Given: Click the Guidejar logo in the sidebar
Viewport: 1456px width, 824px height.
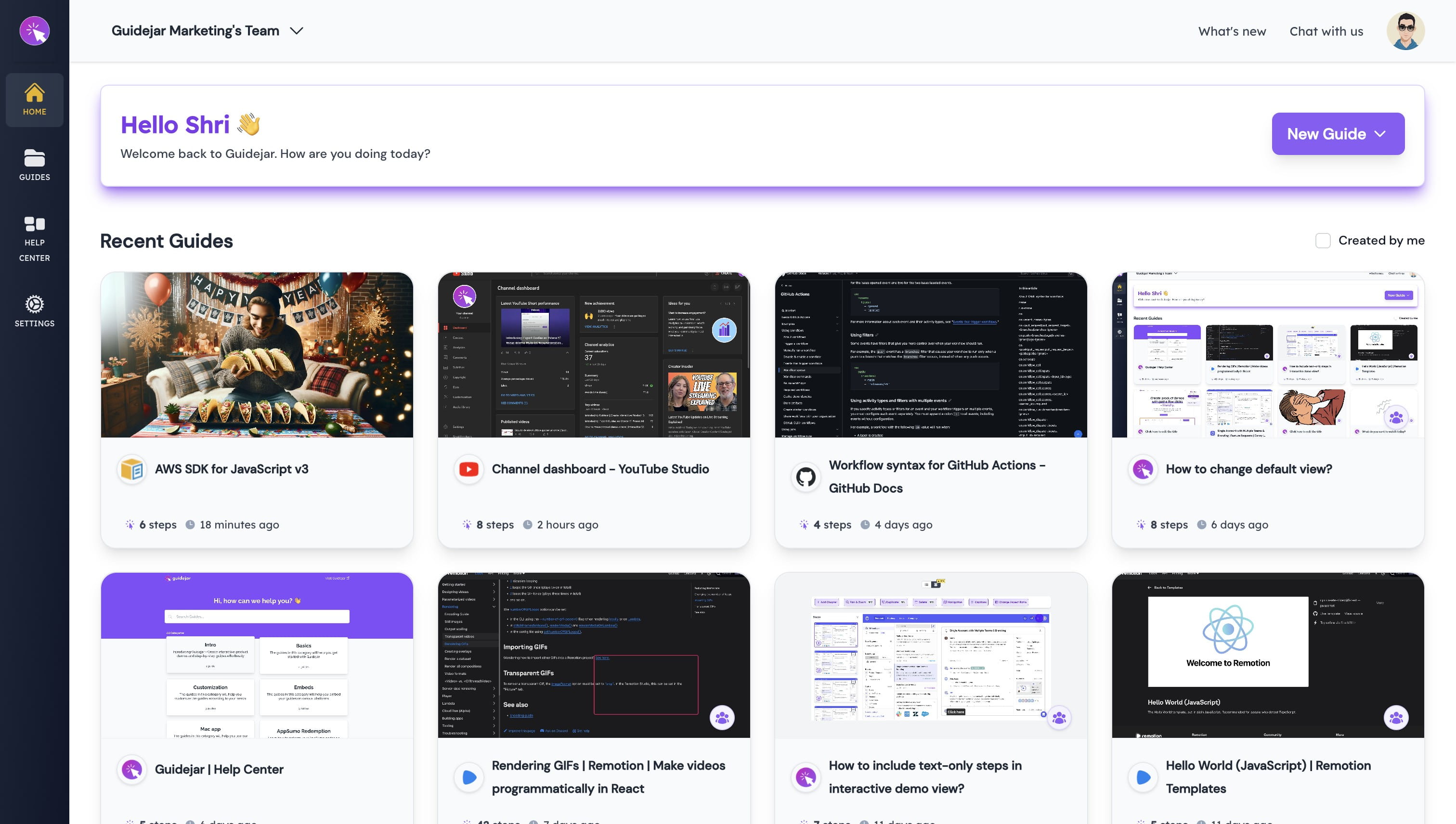Looking at the screenshot, I should (x=35, y=31).
